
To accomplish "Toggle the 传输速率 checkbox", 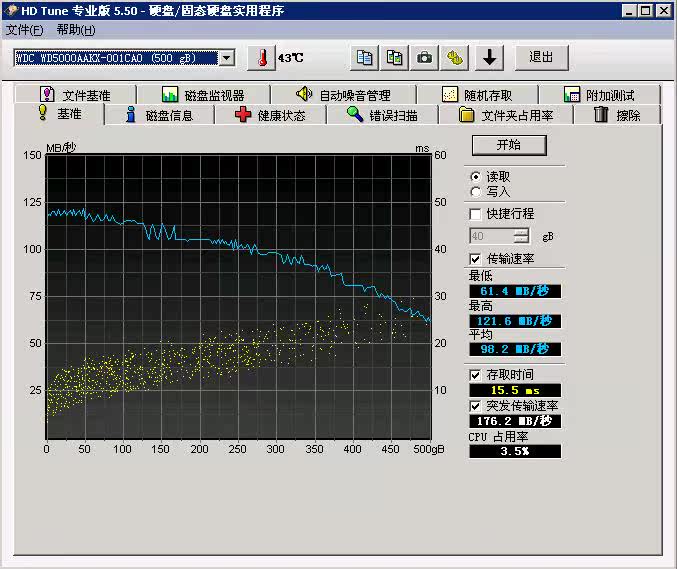I will pyautogui.click(x=475, y=259).
